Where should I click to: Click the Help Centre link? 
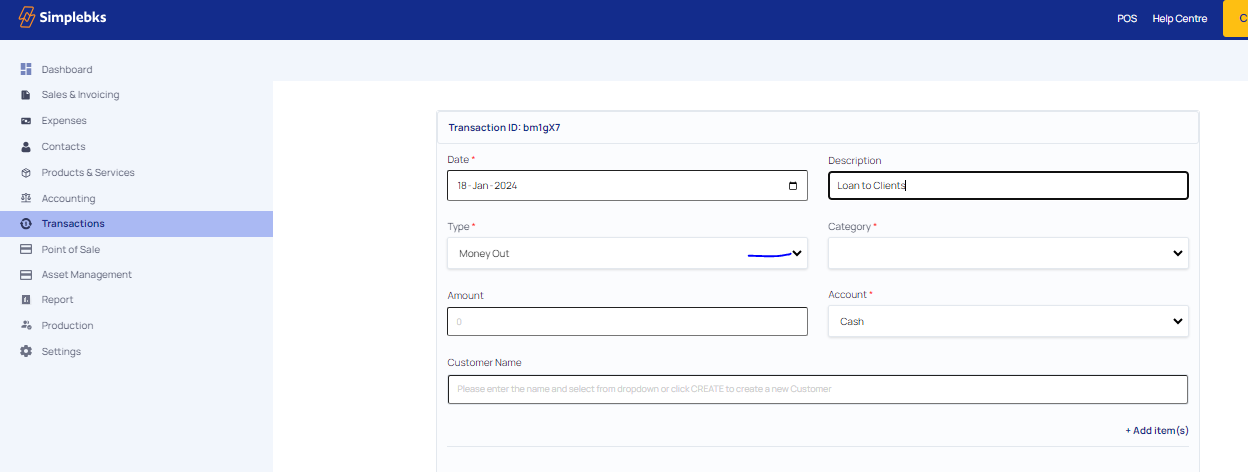tap(1179, 19)
